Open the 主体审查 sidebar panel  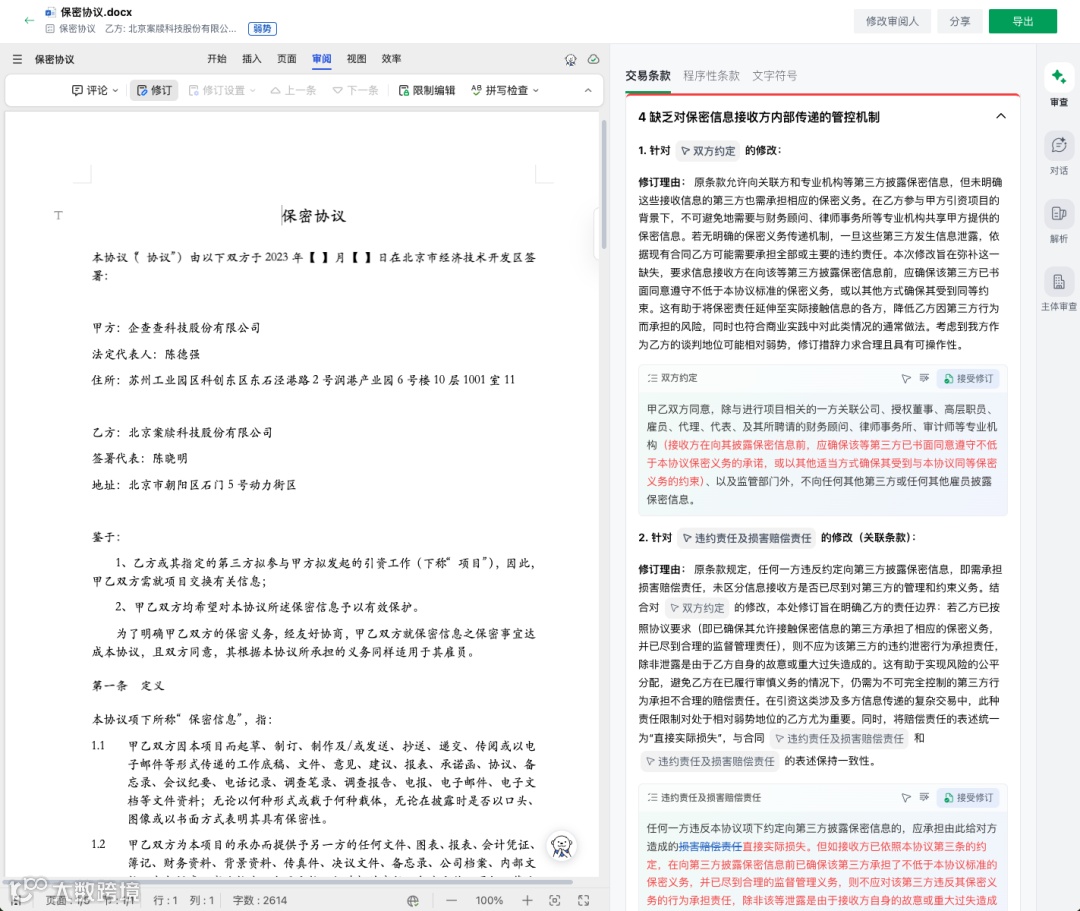coord(1059,290)
